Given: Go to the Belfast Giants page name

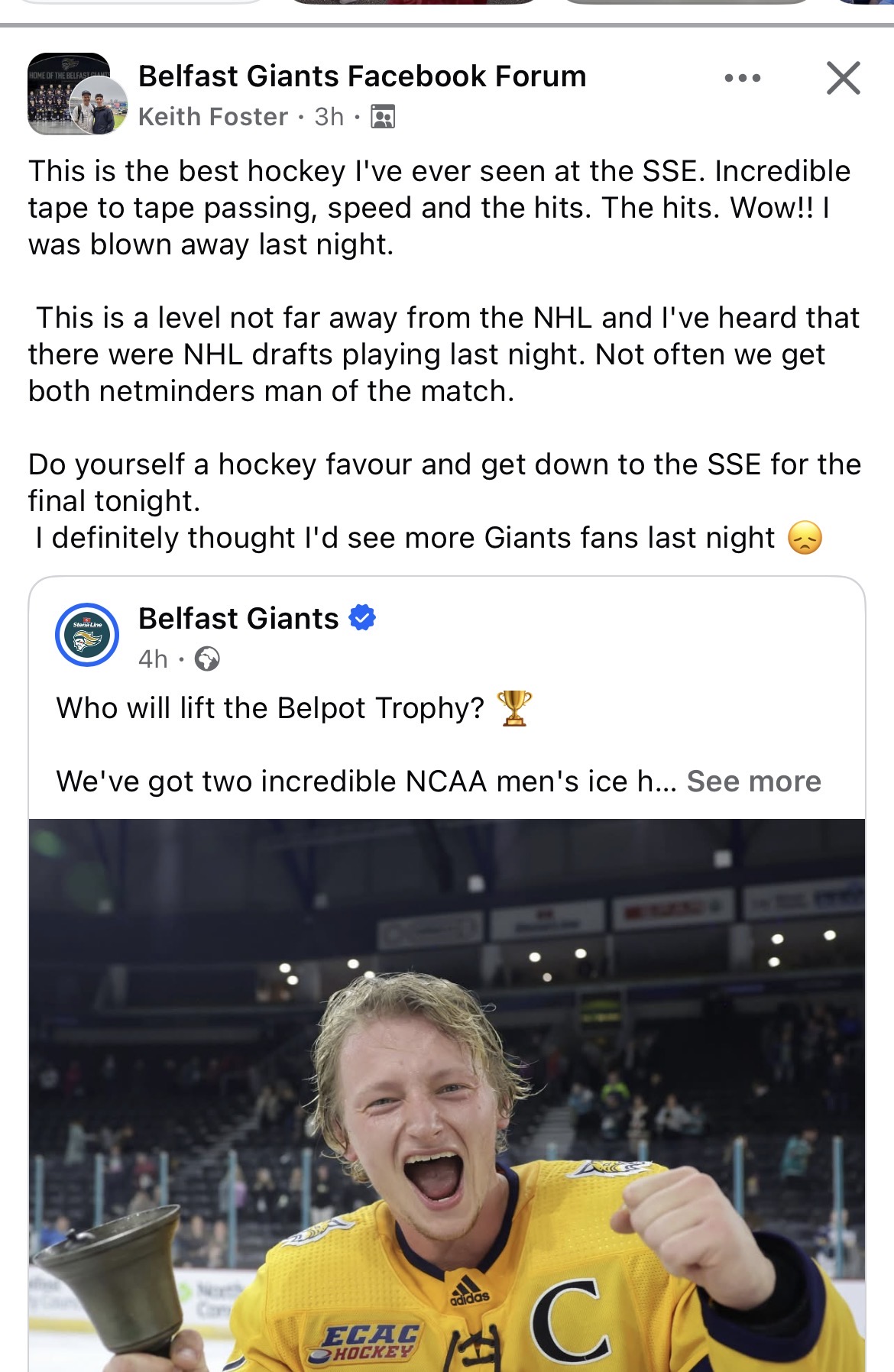Looking at the screenshot, I should 238,618.
